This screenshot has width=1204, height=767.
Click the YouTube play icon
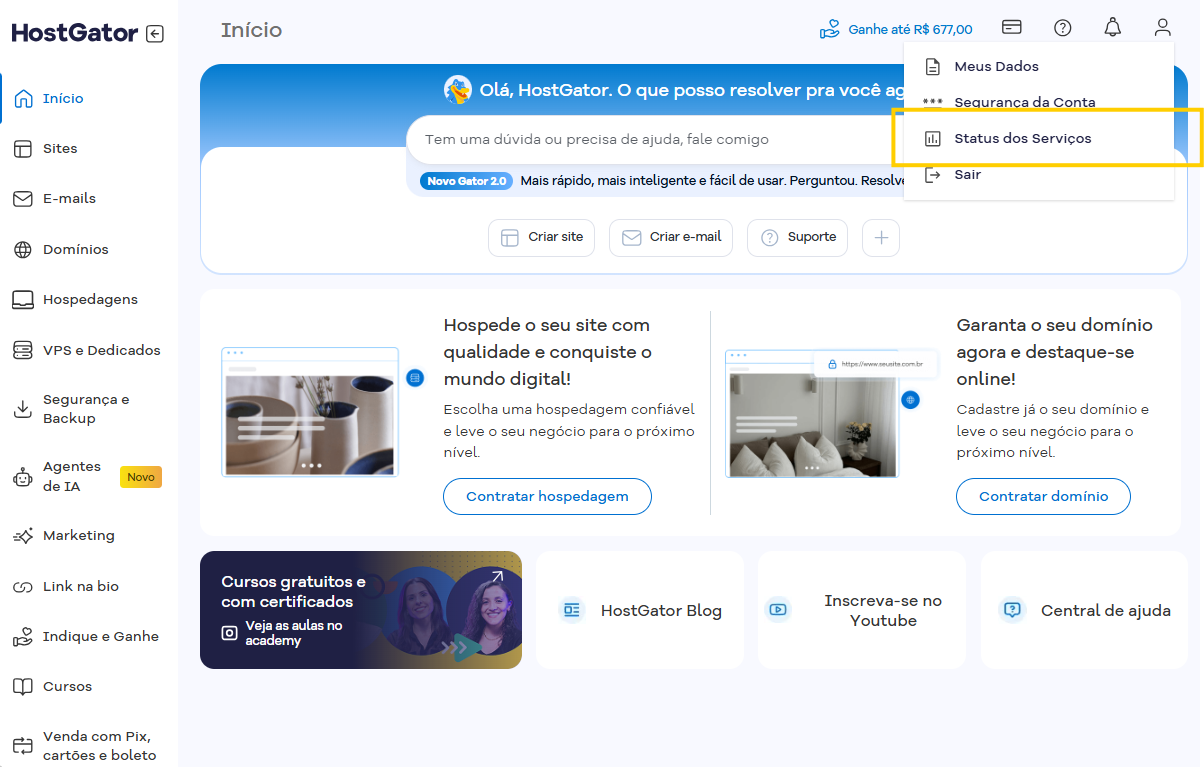coord(778,609)
